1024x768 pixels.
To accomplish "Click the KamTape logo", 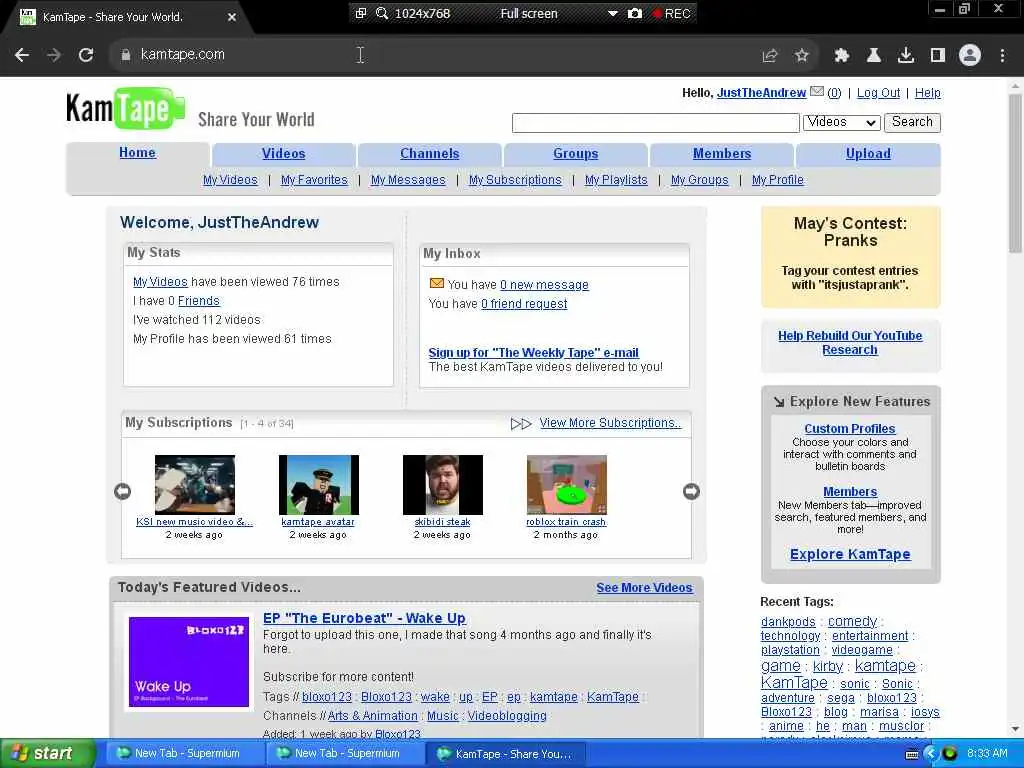I will tap(125, 108).
